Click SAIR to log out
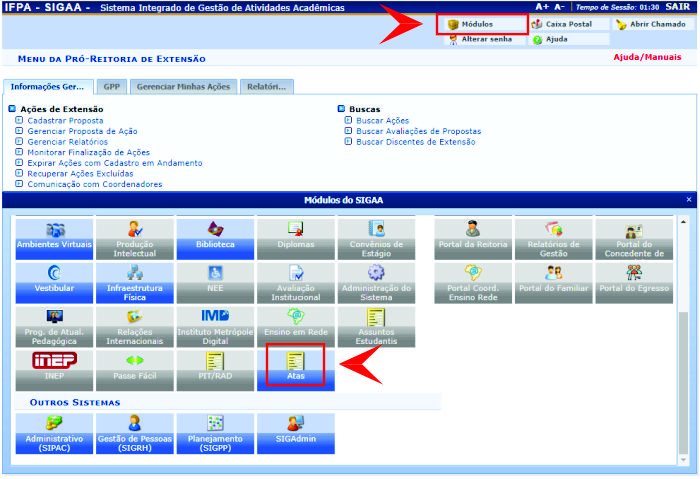 coord(677,7)
